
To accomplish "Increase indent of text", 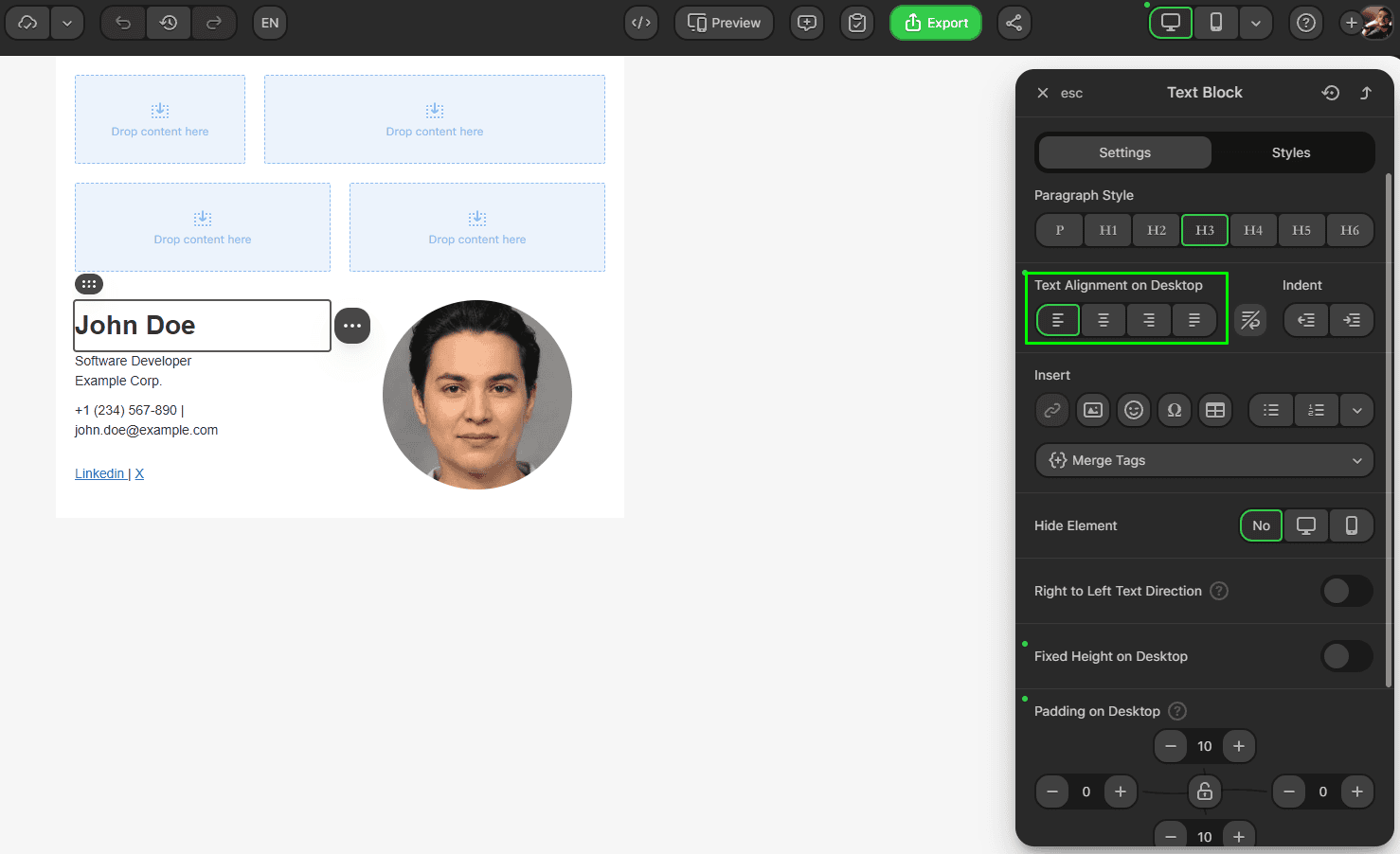I will coord(1352,320).
